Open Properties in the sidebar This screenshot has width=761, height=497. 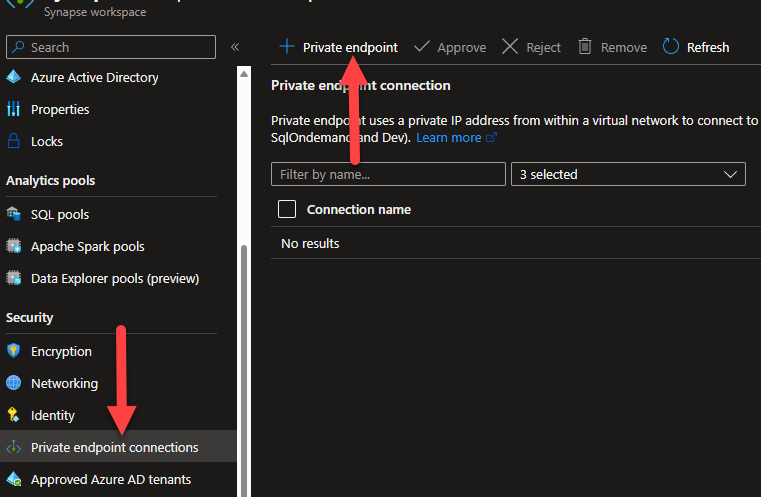(60, 109)
